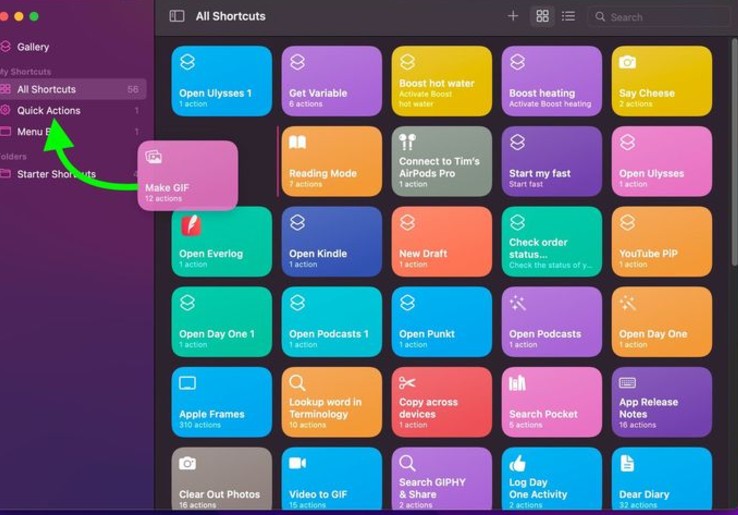
Task: Click the vertical scrollbar thumb
Action: coord(734,151)
